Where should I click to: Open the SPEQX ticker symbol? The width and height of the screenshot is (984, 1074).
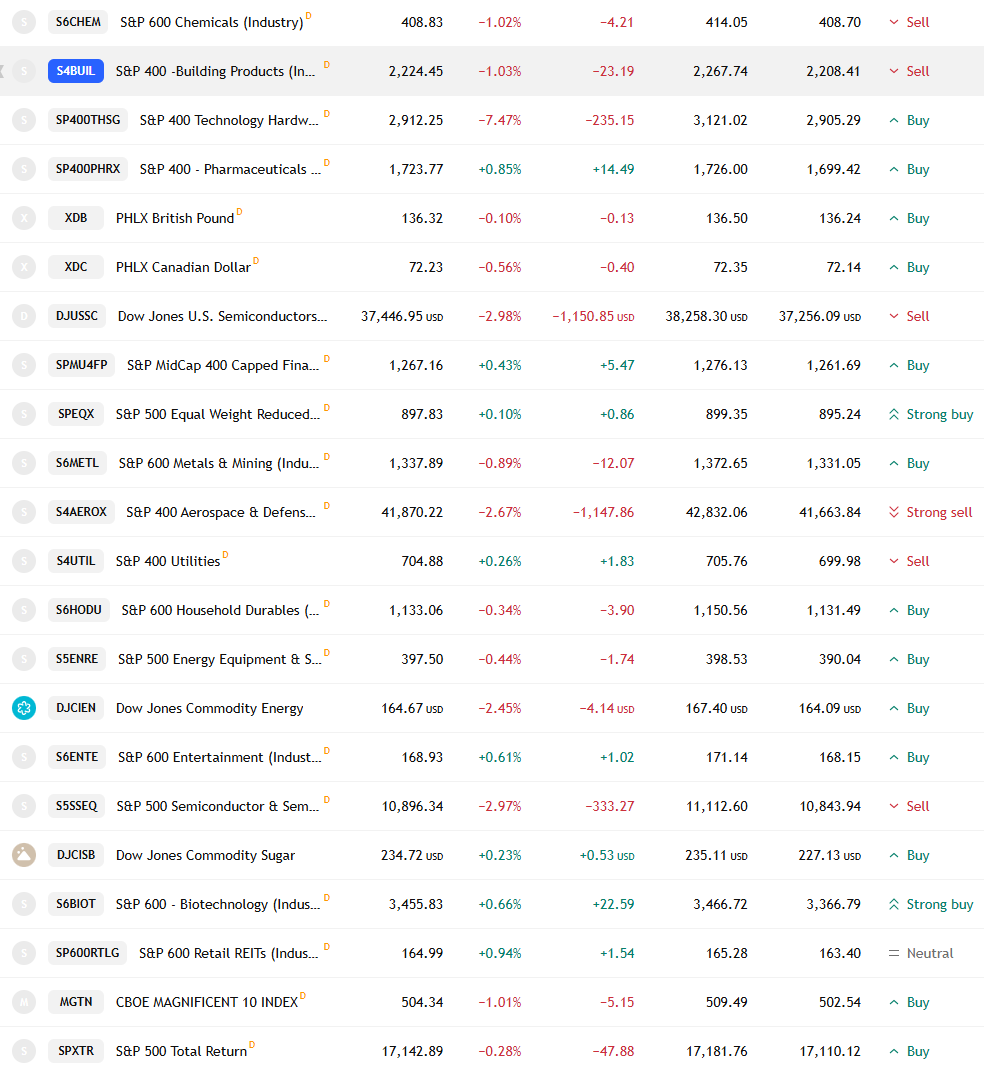[76, 414]
